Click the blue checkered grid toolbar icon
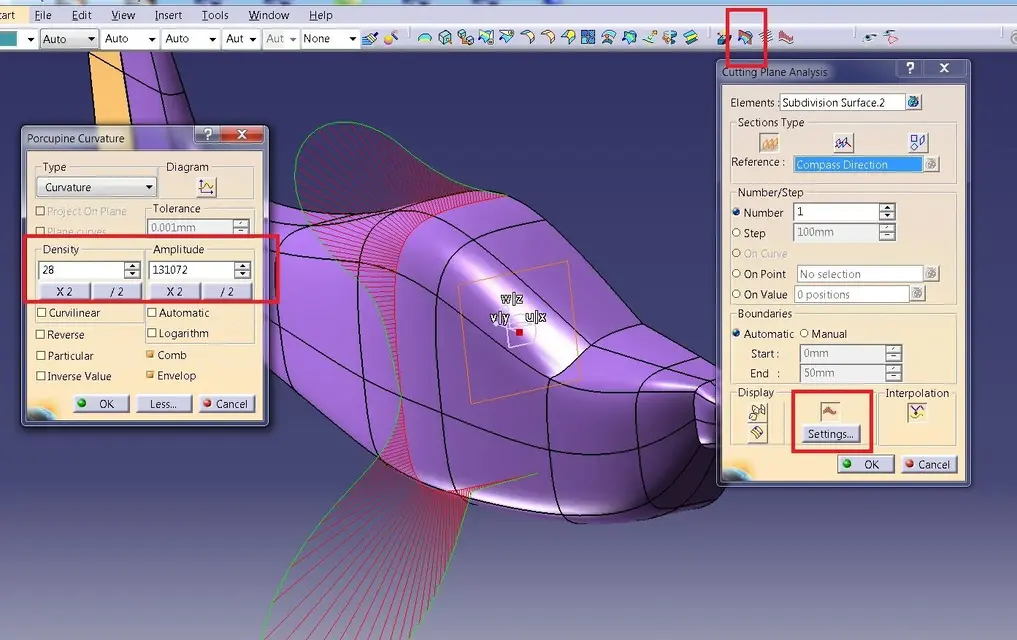The height and width of the screenshot is (640, 1017). point(588,38)
